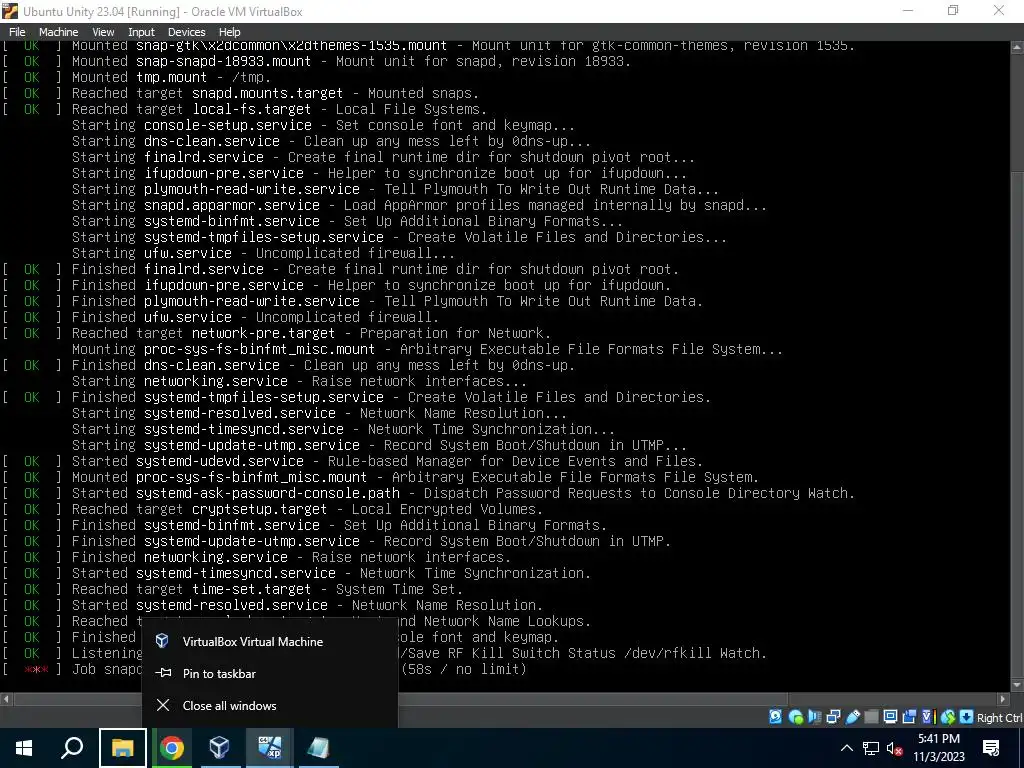Select VirtualBox Virtual Machine in jump list

[270, 641]
